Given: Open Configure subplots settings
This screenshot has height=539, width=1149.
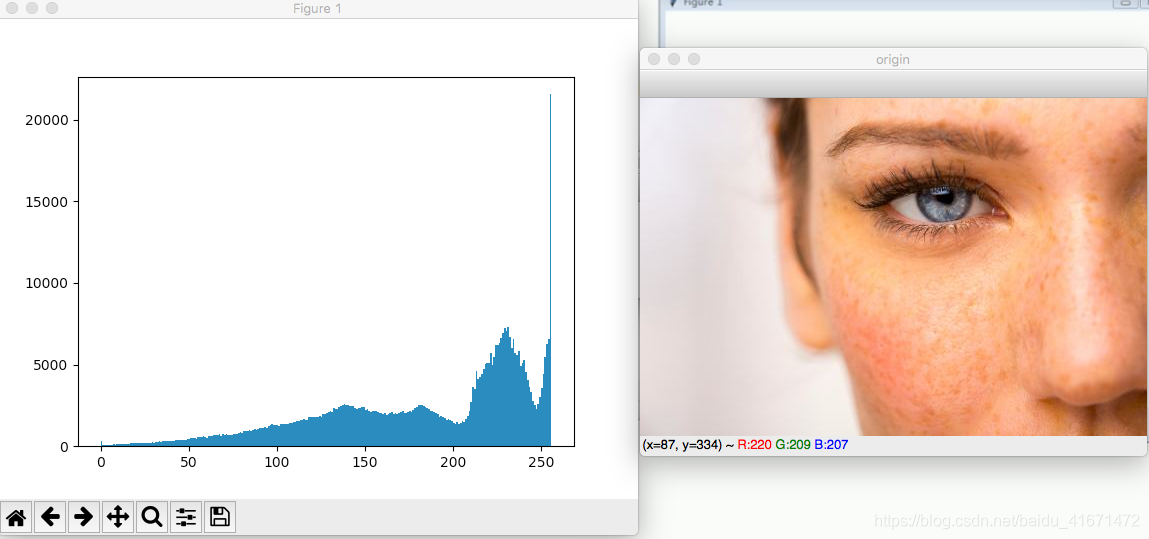Looking at the screenshot, I should [x=186, y=517].
